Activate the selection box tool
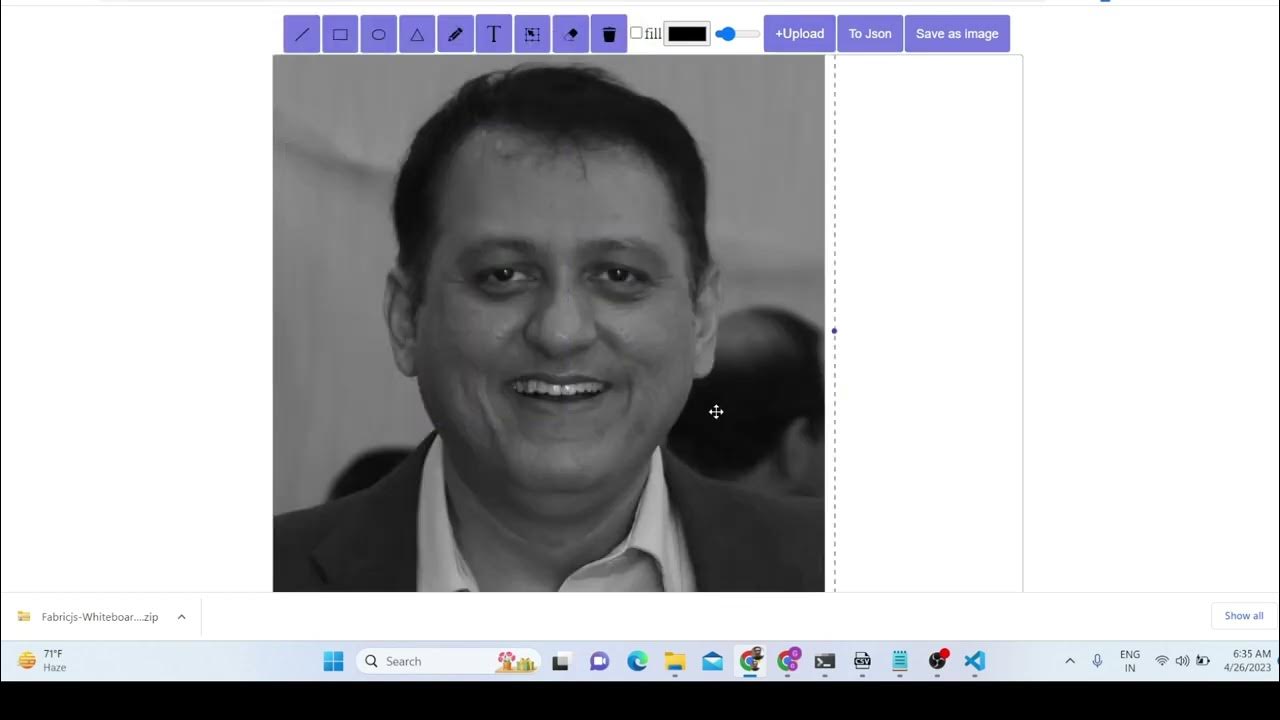This screenshot has height=720, width=1280. point(532,34)
